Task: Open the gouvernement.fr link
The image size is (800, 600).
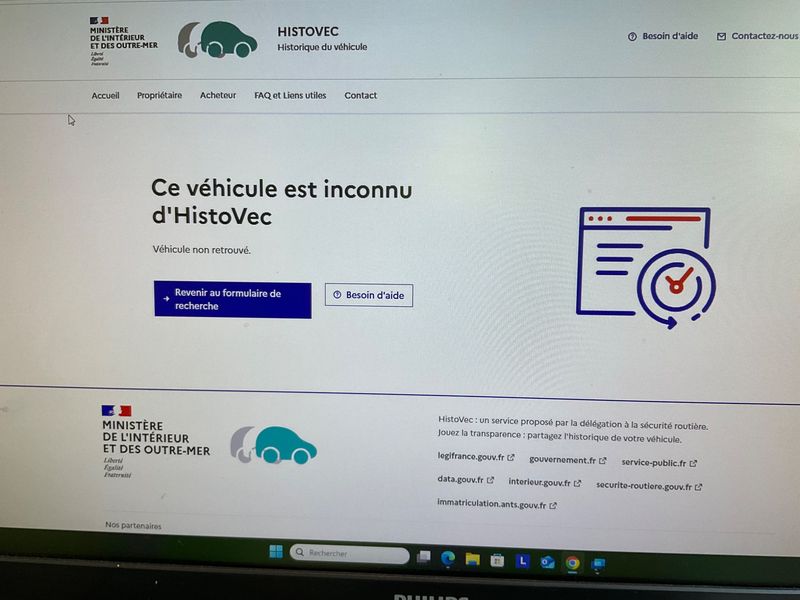Action: click(x=568, y=460)
